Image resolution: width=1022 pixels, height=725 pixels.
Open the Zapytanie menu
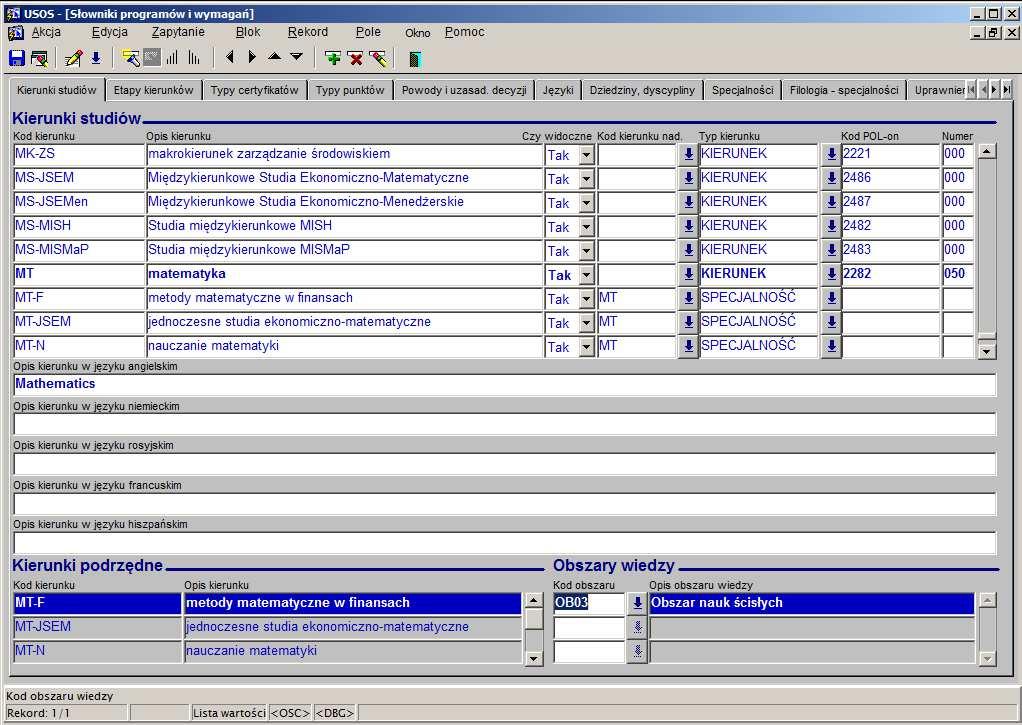178,32
